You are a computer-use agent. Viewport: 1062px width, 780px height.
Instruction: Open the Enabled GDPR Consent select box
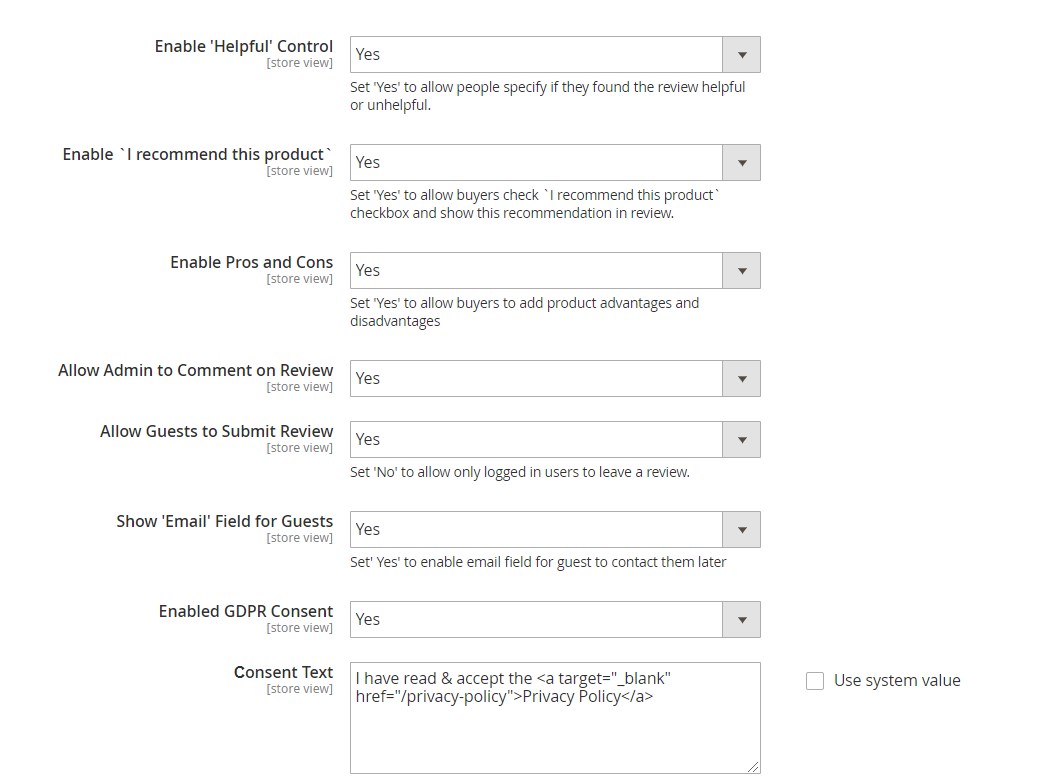[x=555, y=620]
